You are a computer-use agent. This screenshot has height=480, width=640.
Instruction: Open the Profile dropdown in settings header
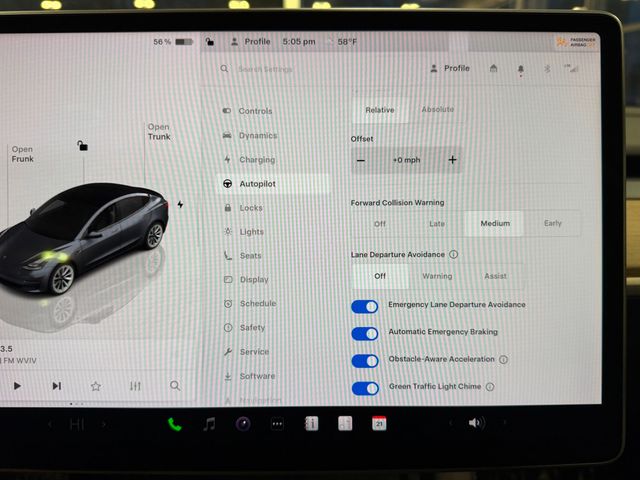449,69
